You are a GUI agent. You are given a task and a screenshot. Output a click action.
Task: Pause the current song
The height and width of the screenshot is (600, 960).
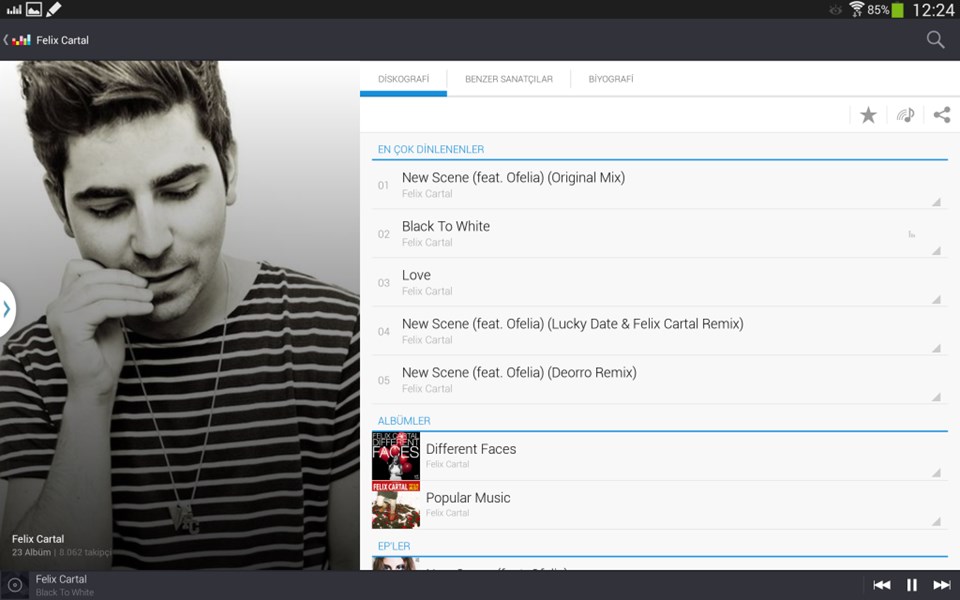(x=912, y=585)
